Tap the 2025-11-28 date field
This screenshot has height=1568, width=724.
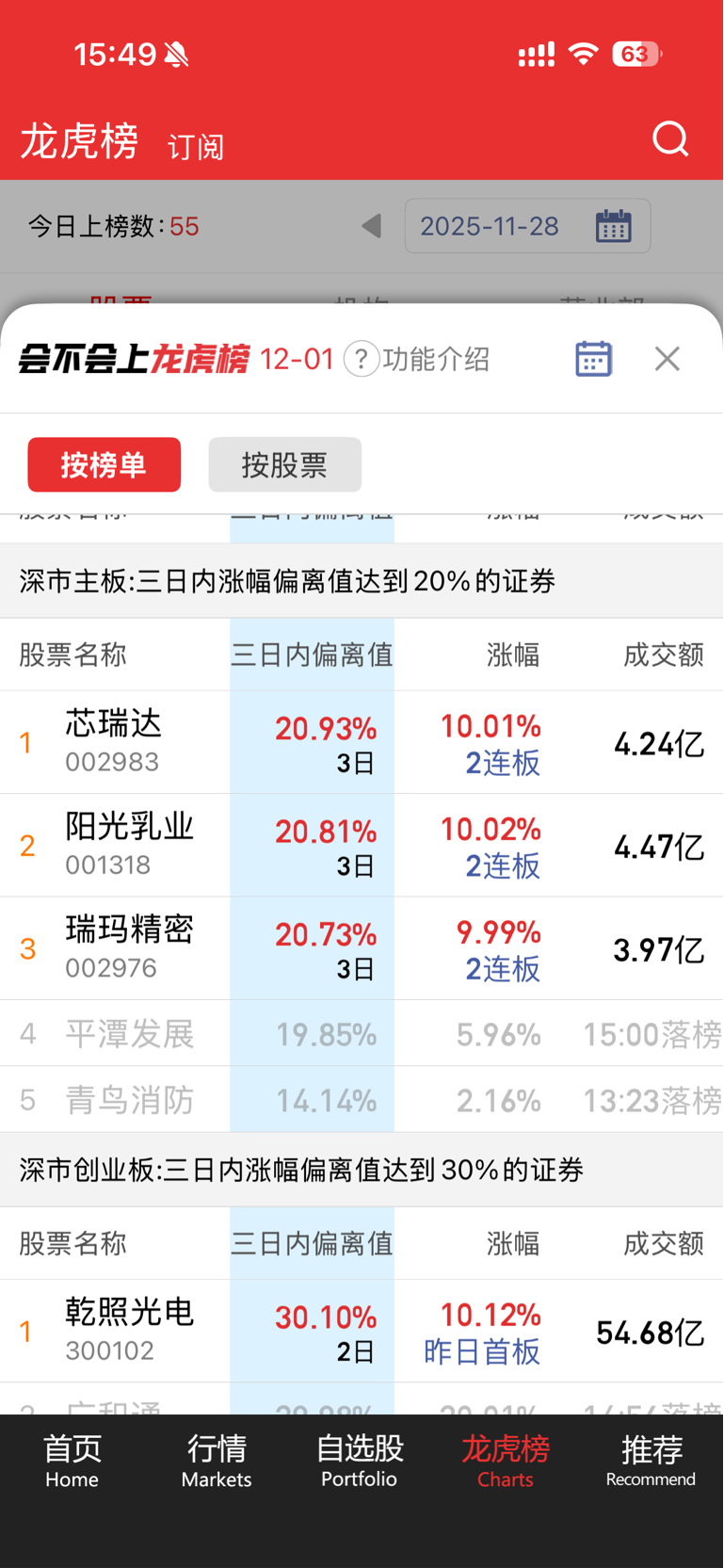490,226
